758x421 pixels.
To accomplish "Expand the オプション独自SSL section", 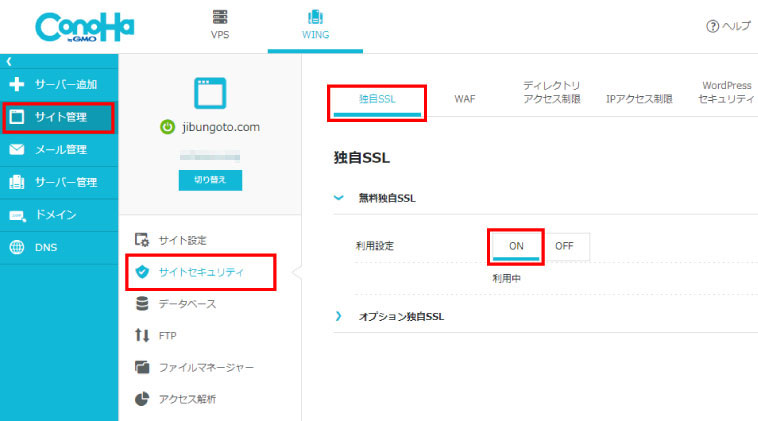I will click(338, 316).
